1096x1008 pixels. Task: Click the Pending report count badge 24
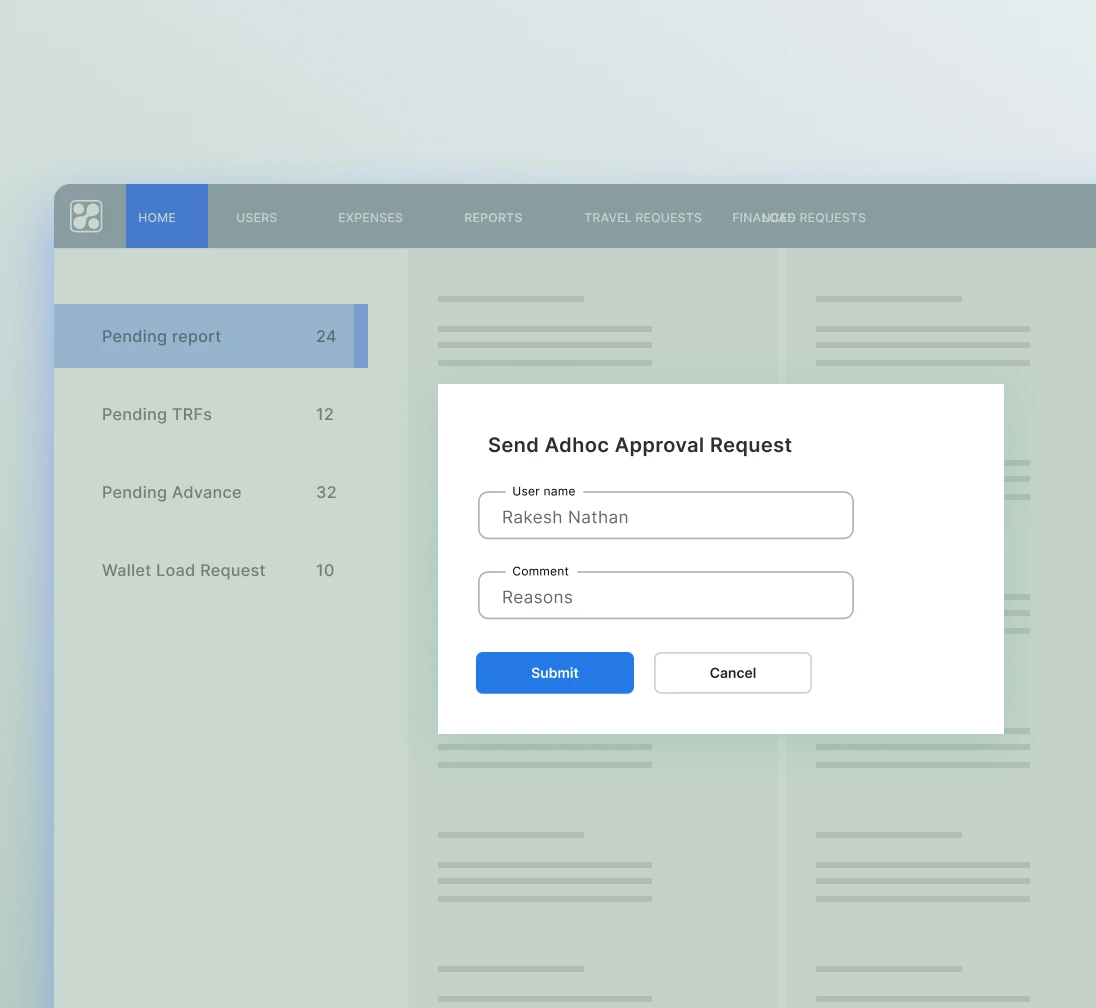pyautogui.click(x=326, y=336)
